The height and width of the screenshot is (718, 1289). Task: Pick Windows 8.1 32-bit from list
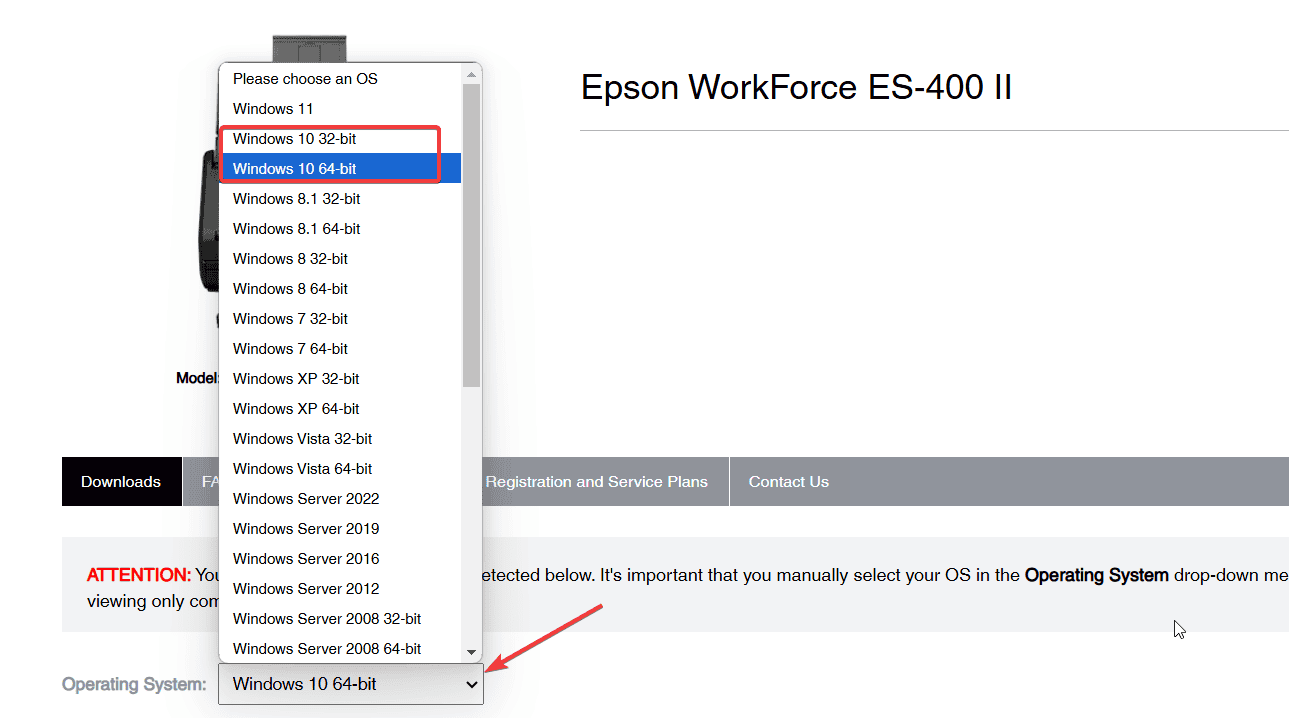click(x=341, y=199)
